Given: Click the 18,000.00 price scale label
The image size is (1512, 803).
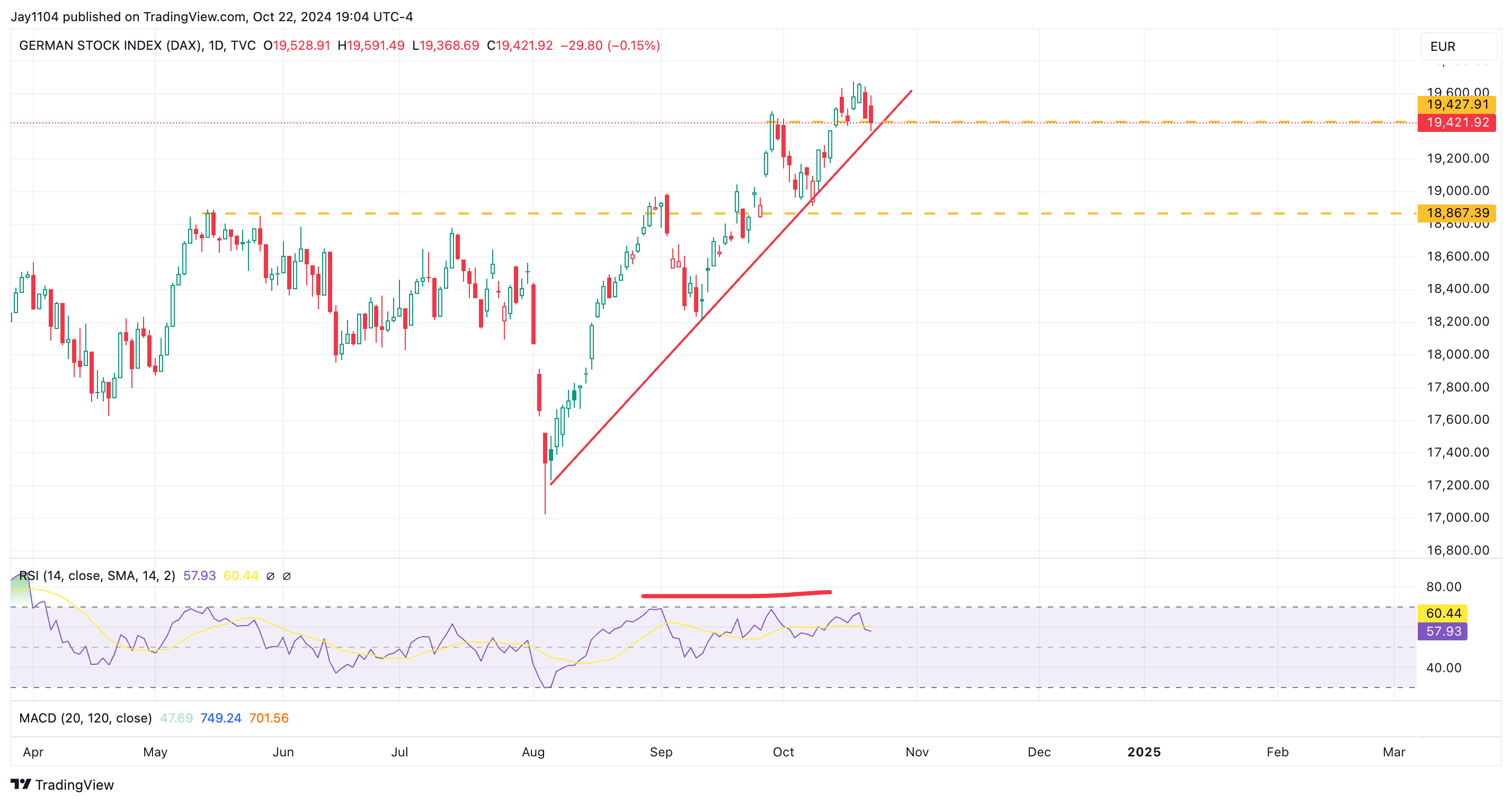Looking at the screenshot, I should 1458,354.
